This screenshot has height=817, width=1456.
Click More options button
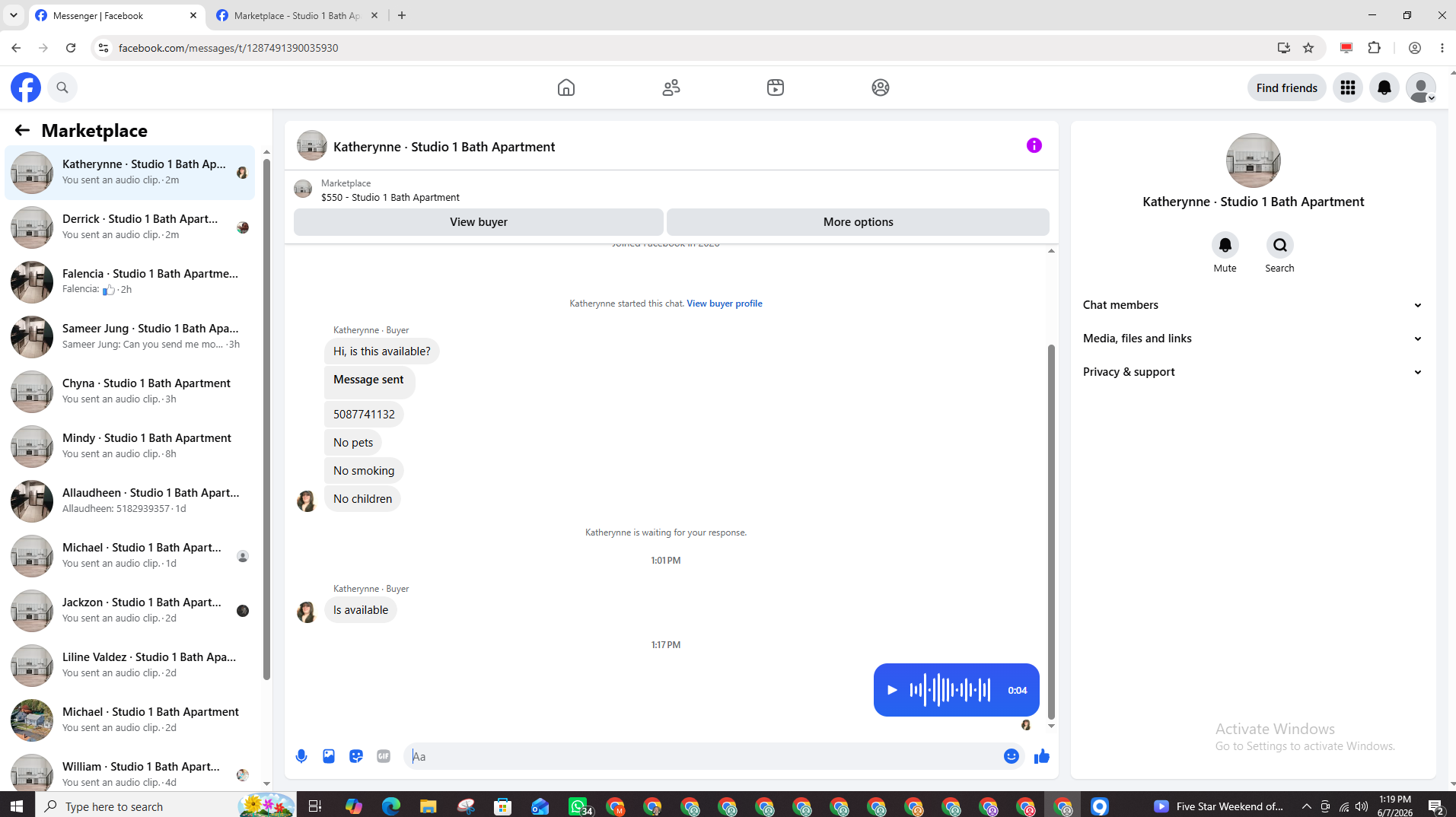858,222
